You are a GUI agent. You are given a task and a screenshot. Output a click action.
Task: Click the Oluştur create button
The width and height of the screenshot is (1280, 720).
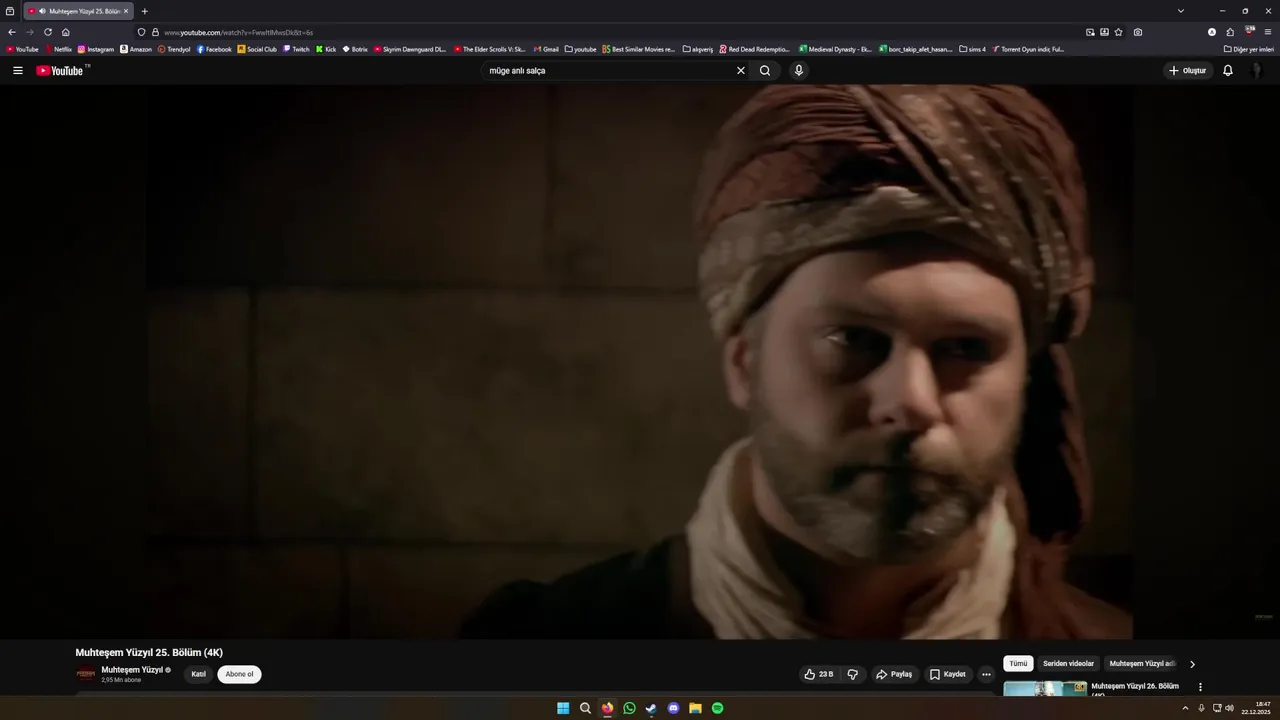(1188, 71)
